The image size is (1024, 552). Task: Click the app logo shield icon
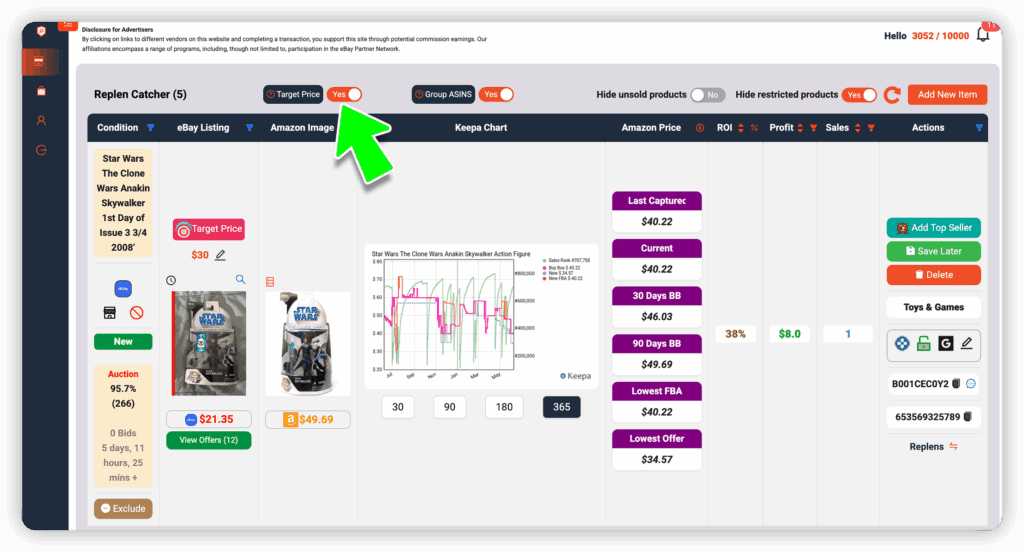tap(41, 31)
